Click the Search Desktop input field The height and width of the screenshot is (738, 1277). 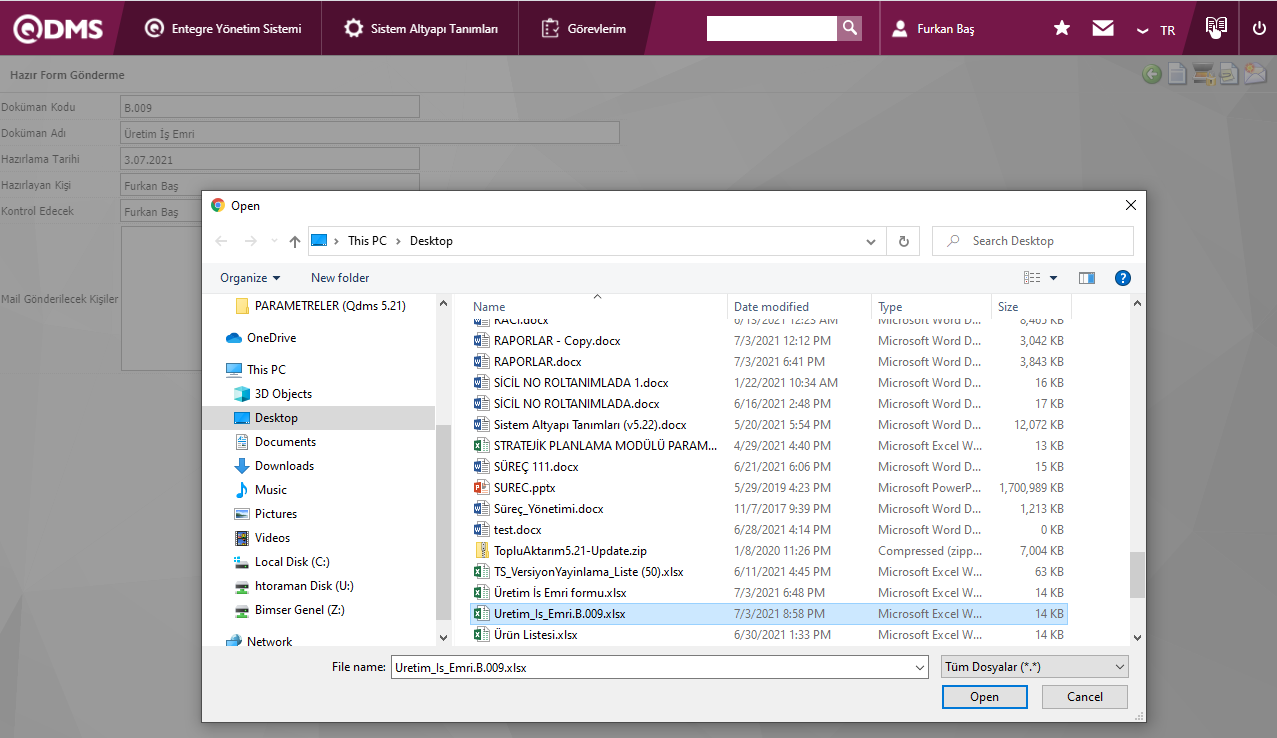coord(1042,241)
